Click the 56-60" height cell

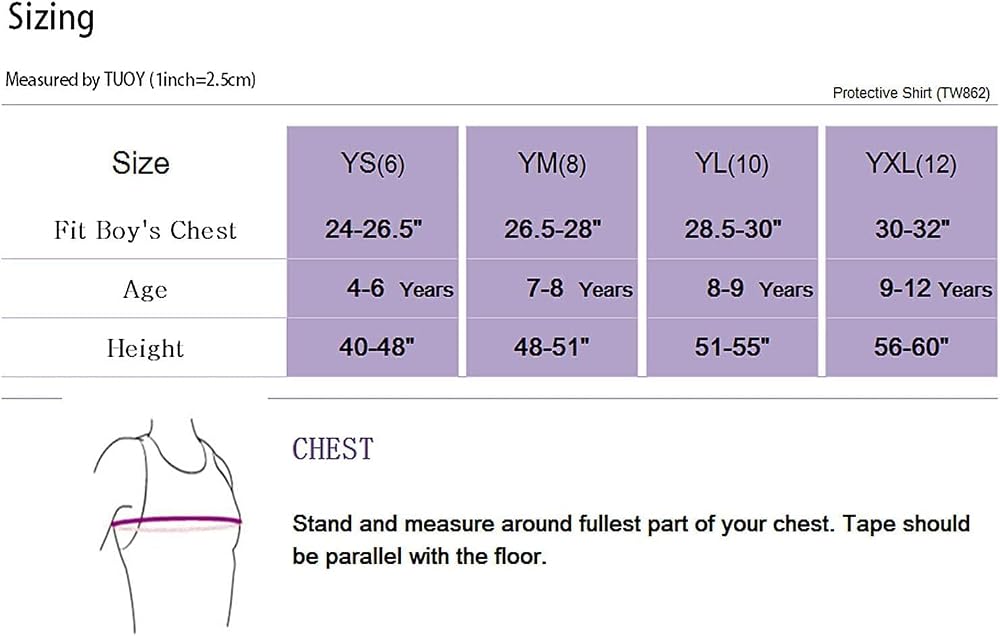(x=911, y=347)
